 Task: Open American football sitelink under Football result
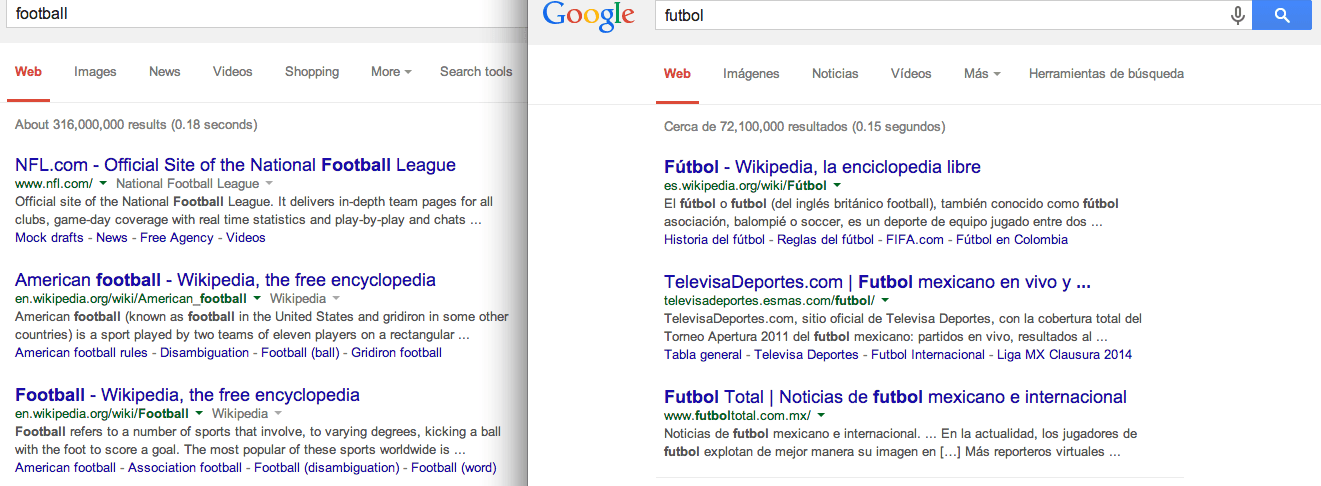point(65,468)
